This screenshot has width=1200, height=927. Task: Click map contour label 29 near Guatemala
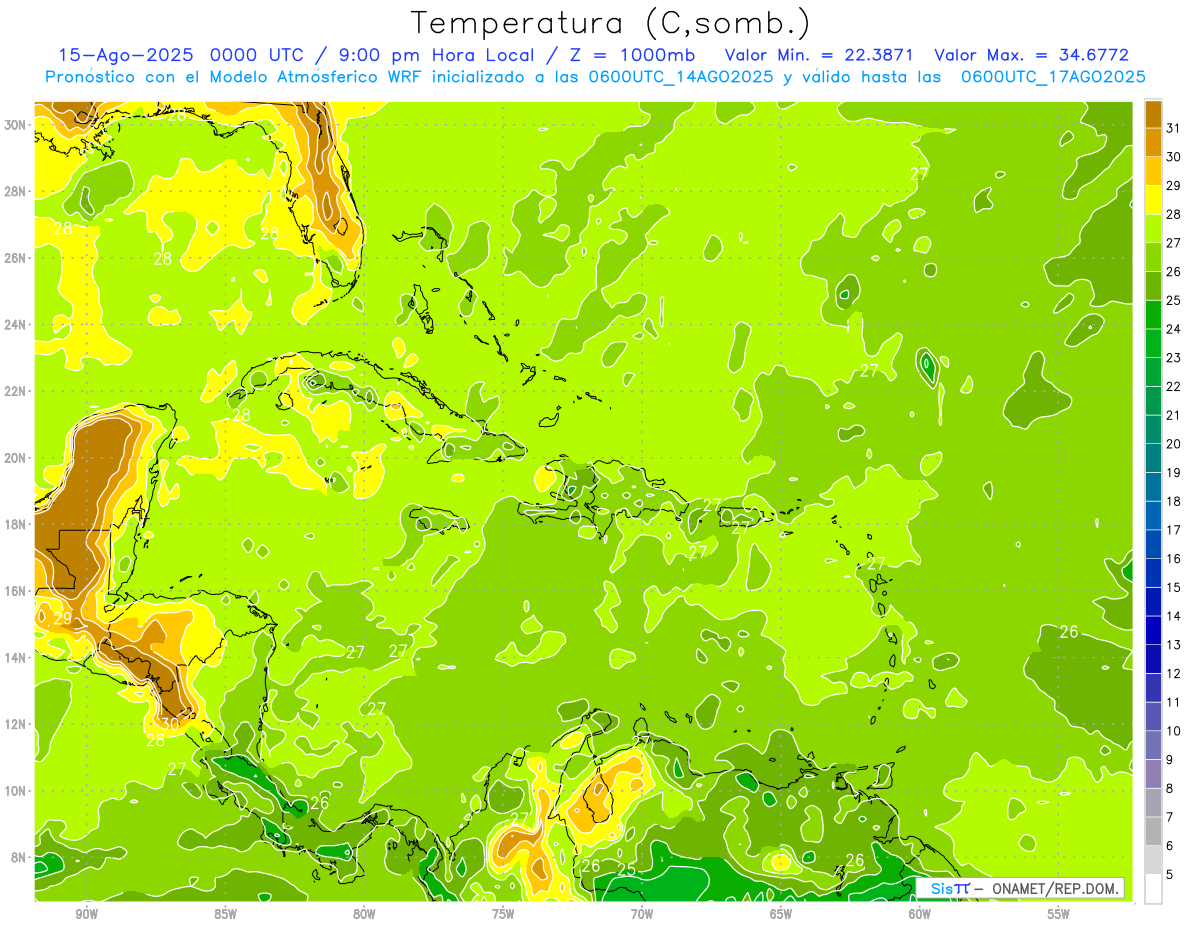62,619
